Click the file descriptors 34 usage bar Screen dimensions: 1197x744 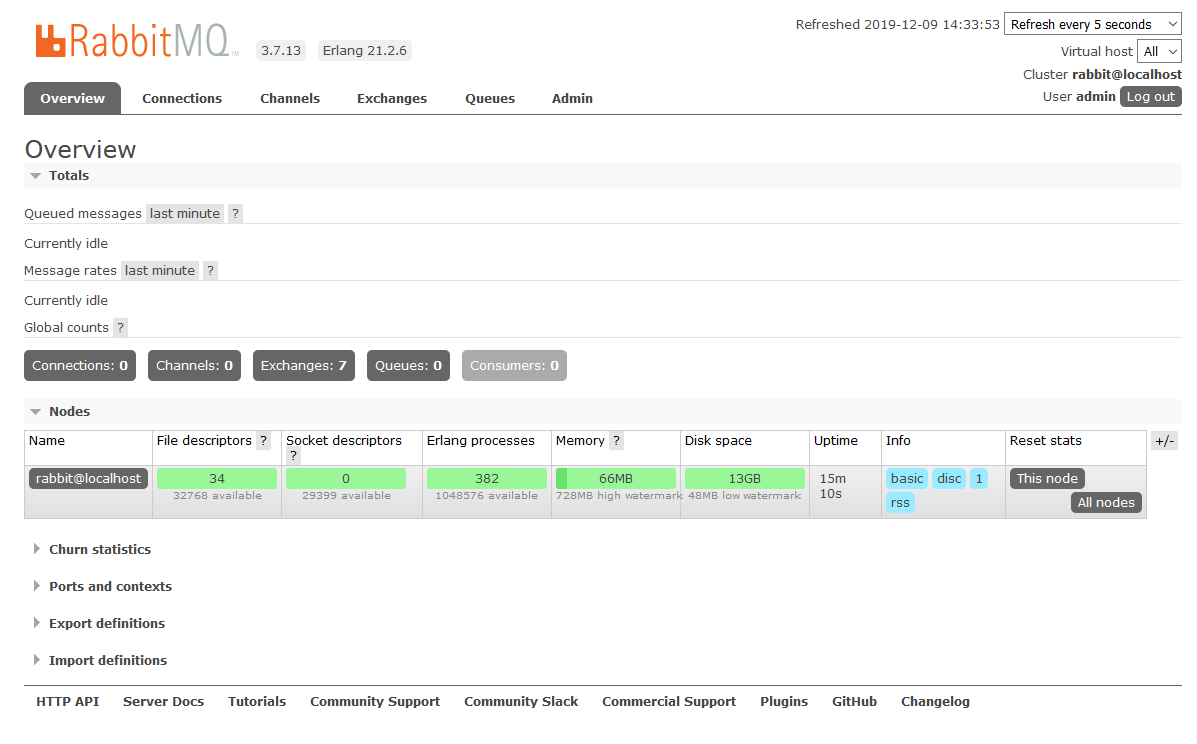point(217,478)
